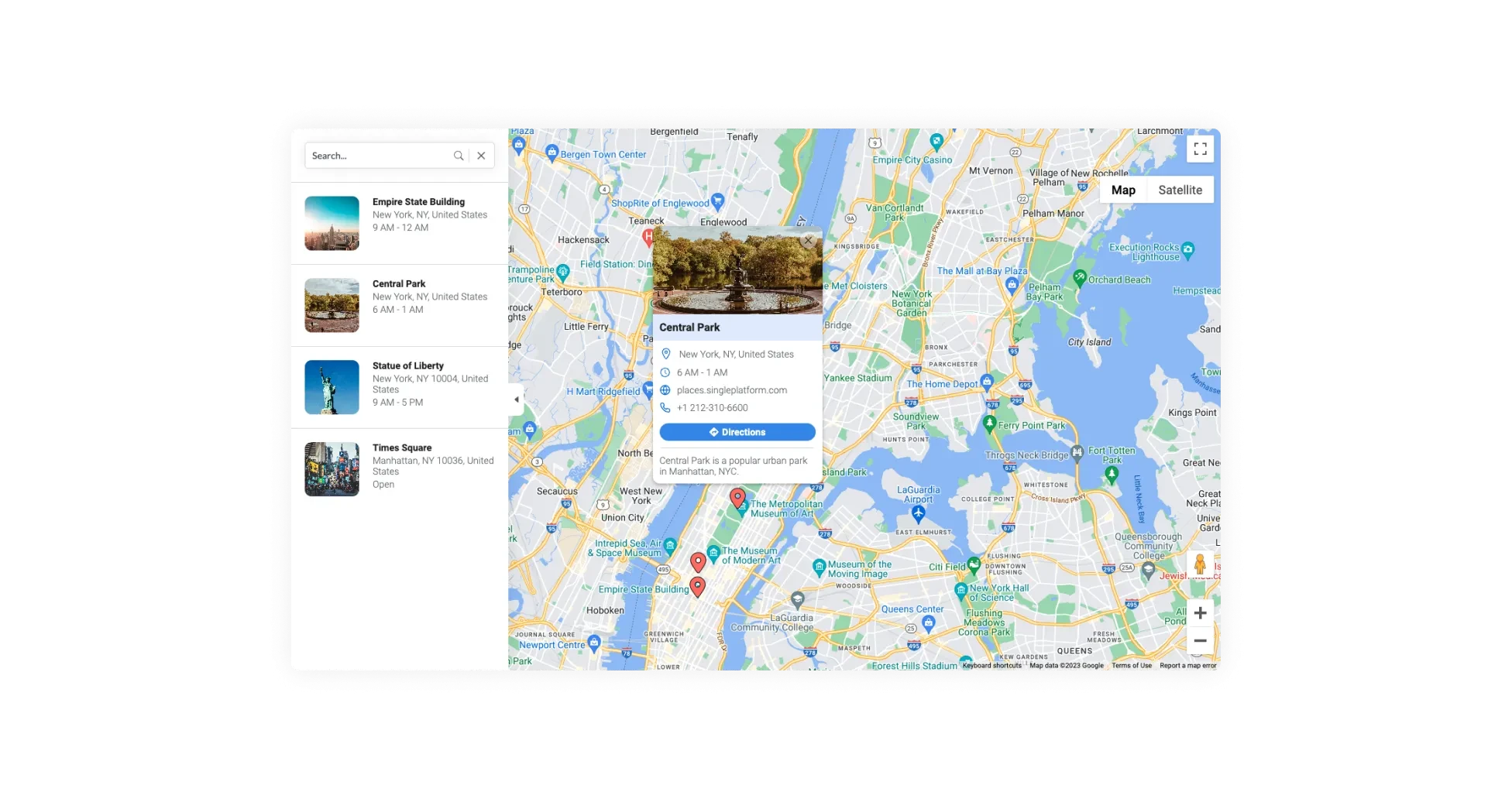Click the LaGuardia Airport plane icon
Viewport: 1512px width, 799px height.
918,513
